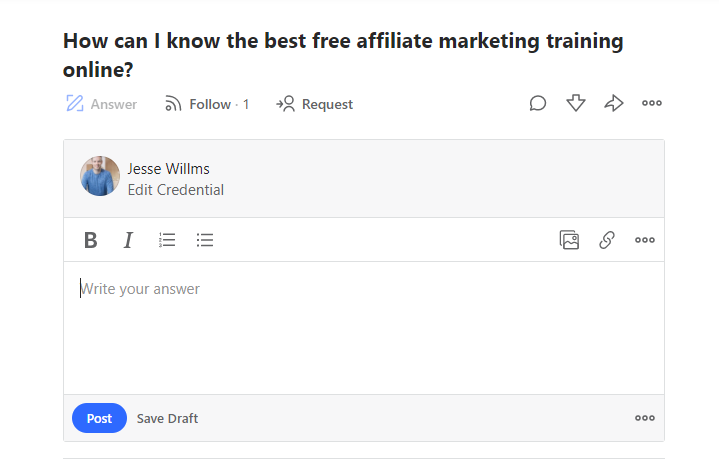Share the question with arrow icon
This screenshot has height=473, width=719.
(614, 103)
